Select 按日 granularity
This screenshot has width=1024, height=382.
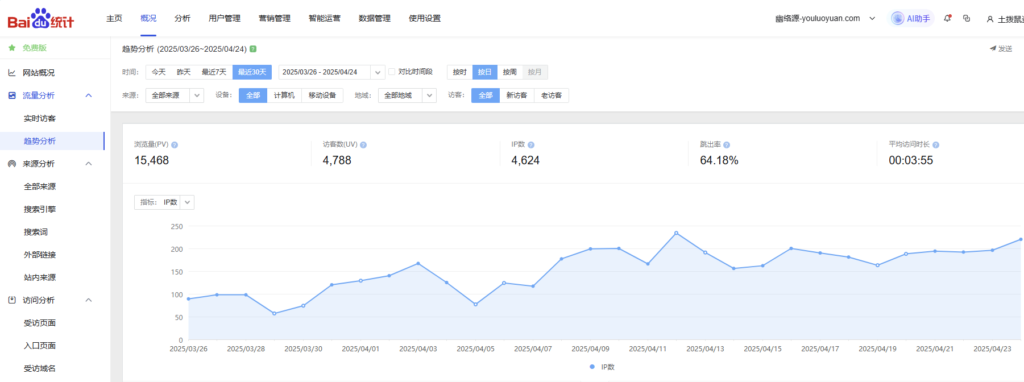[485, 72]
